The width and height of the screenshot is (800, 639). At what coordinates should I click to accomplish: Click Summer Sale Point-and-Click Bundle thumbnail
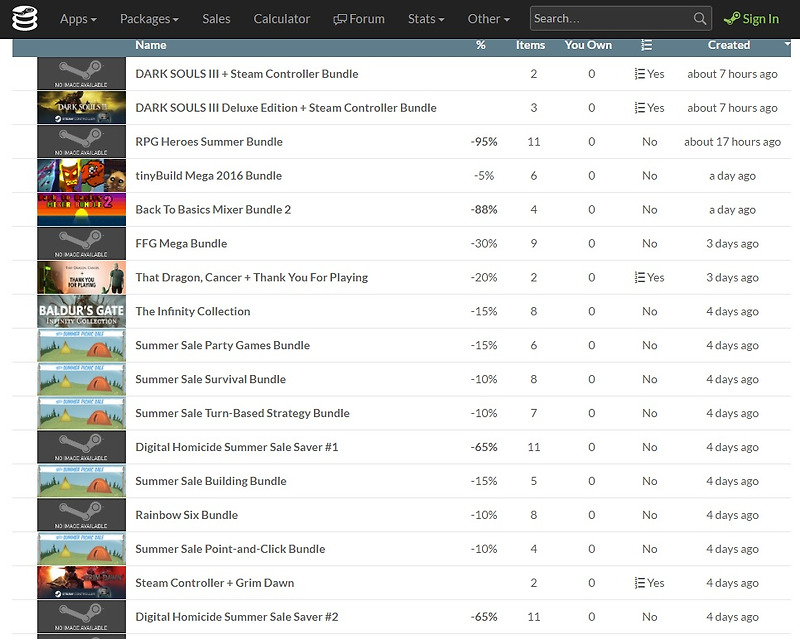pos(82,549)
